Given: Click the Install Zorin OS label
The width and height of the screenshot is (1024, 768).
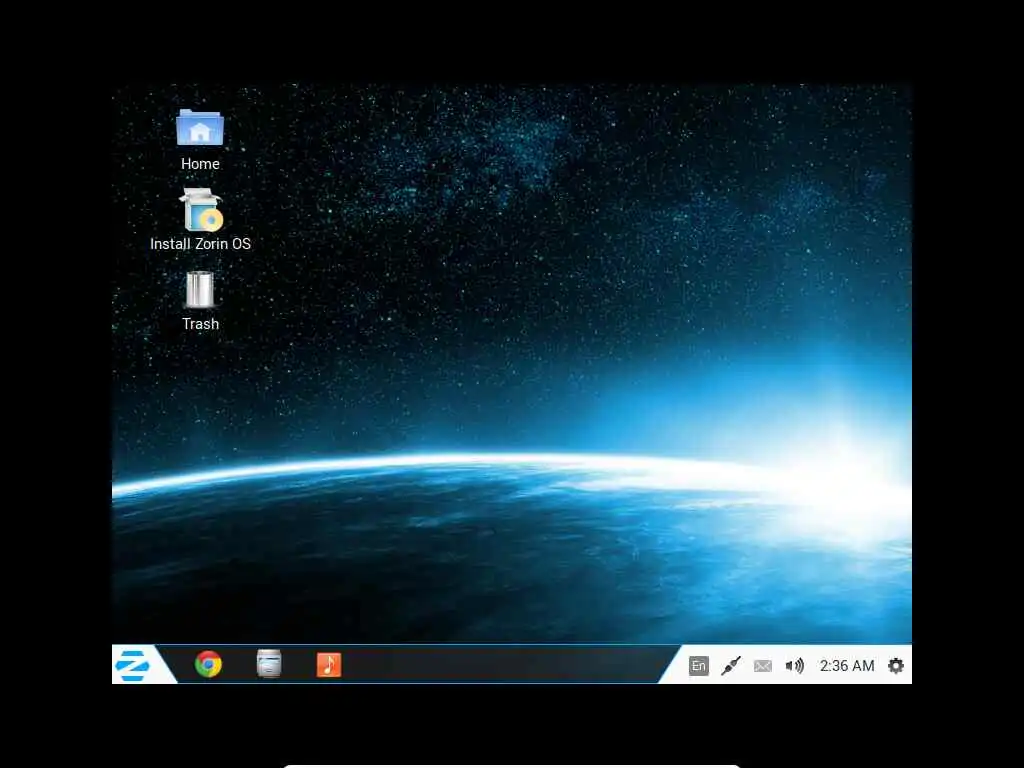Looking at the screenshot, I should point(200,244).
